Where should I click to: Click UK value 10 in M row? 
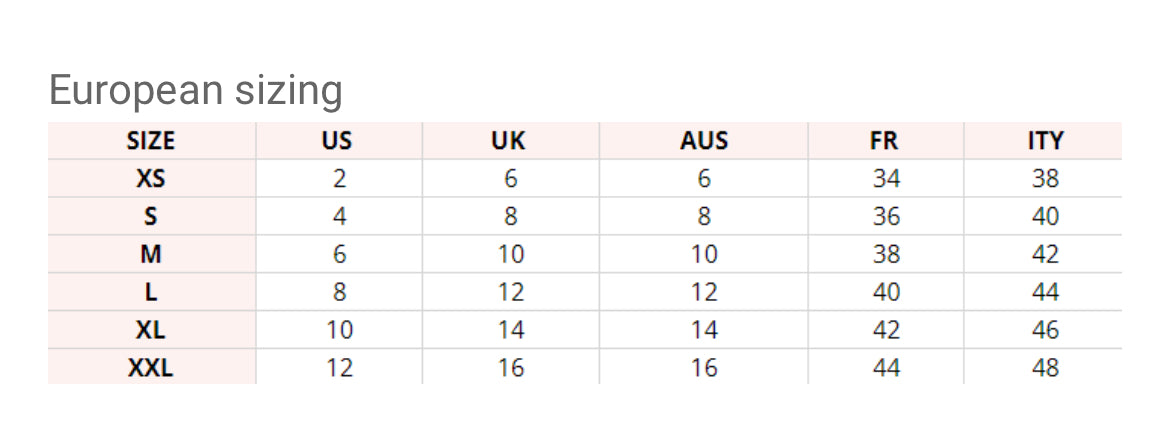tap(510, 254)
